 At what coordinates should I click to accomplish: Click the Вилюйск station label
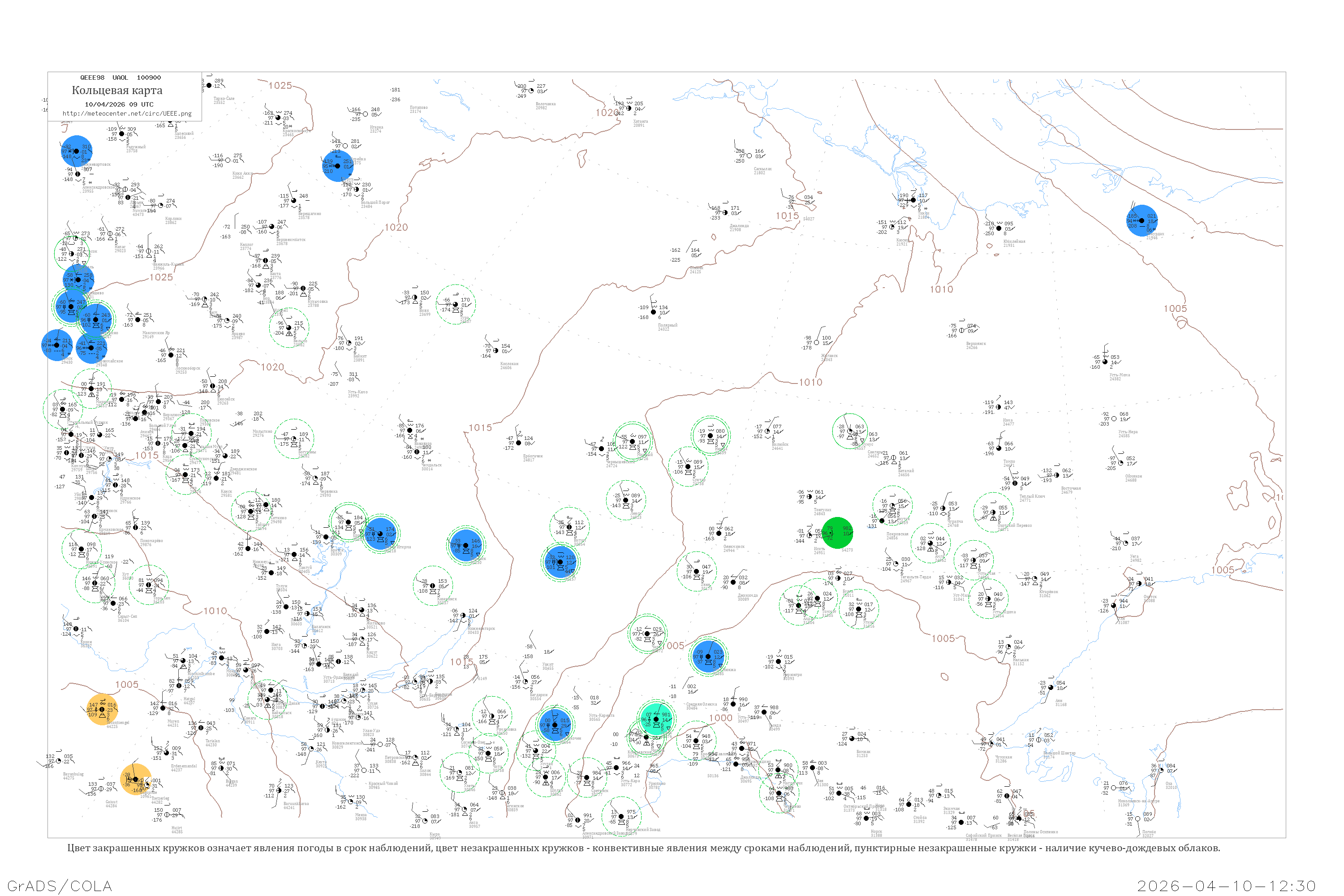click(x=780, y=444)
